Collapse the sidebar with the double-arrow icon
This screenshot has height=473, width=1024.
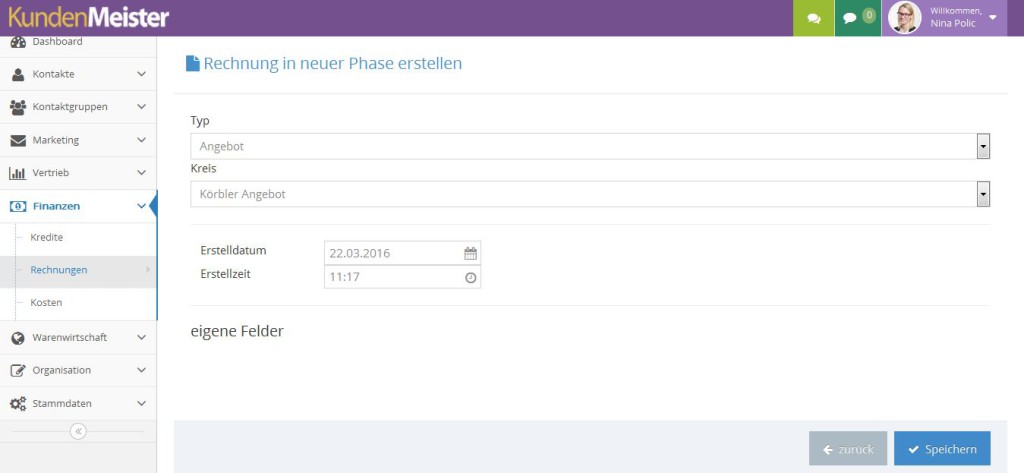click(78, 431)
